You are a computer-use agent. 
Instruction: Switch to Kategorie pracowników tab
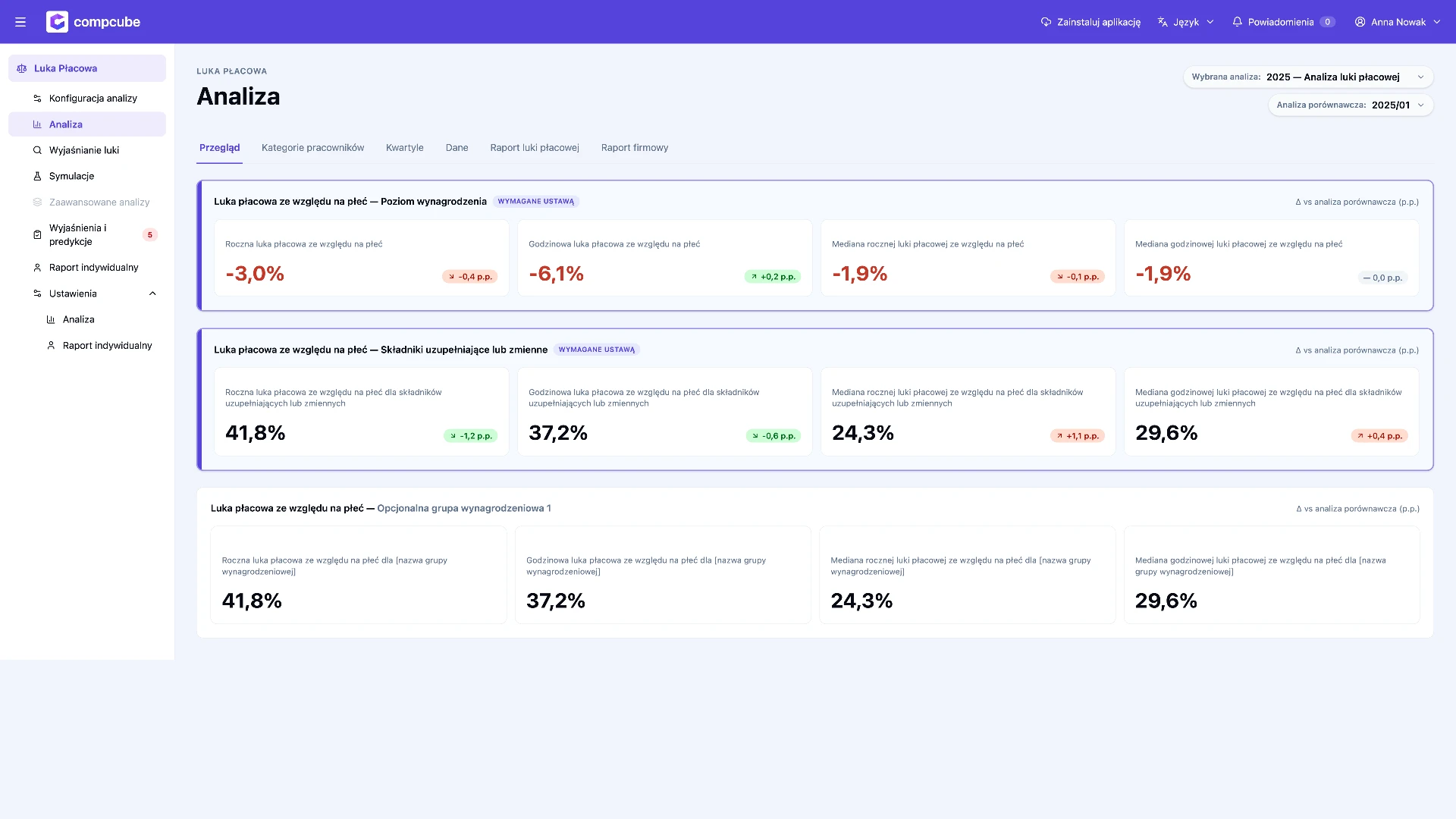point(312,148)
